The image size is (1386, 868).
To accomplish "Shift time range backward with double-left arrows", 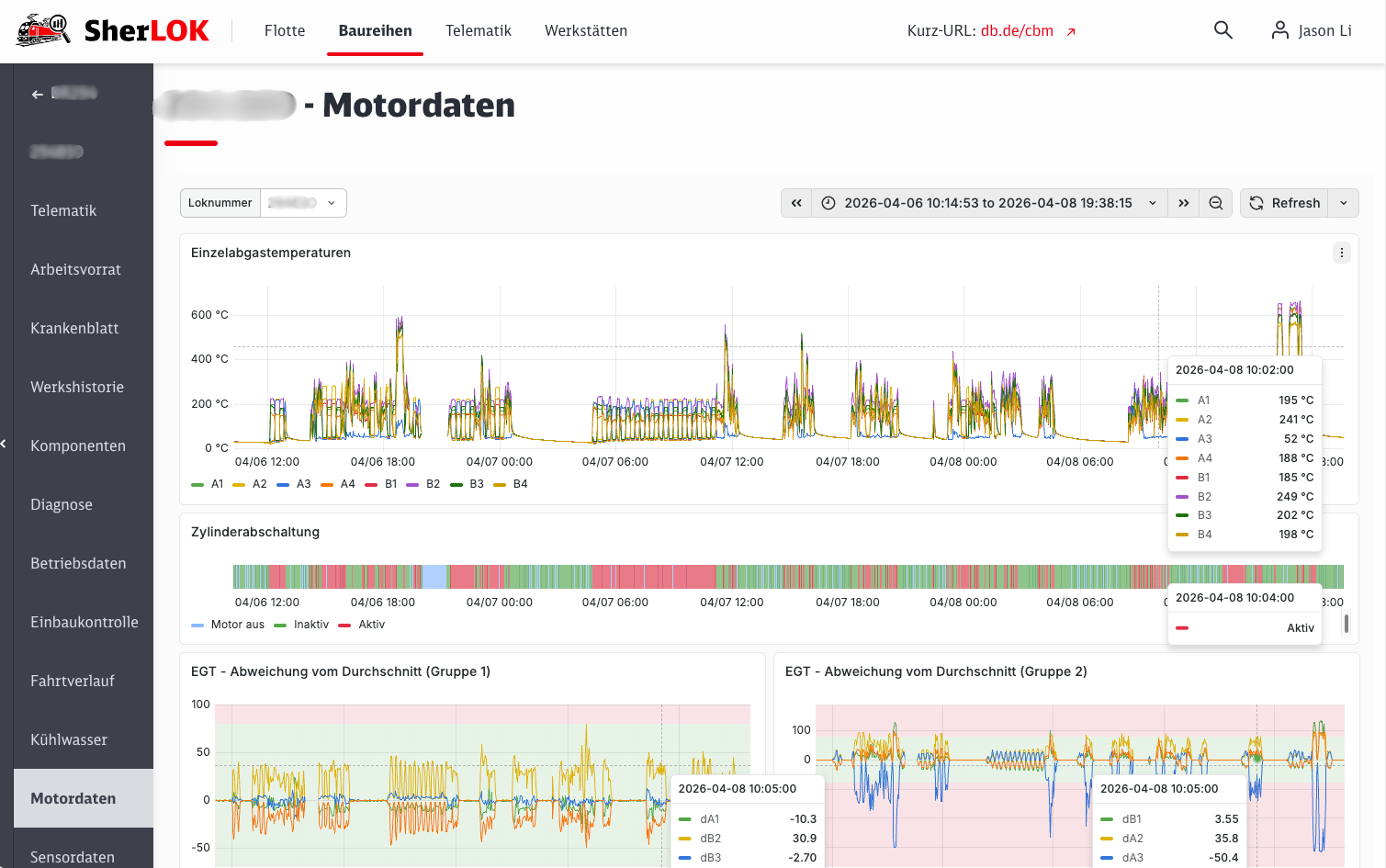I will [796, 203].
